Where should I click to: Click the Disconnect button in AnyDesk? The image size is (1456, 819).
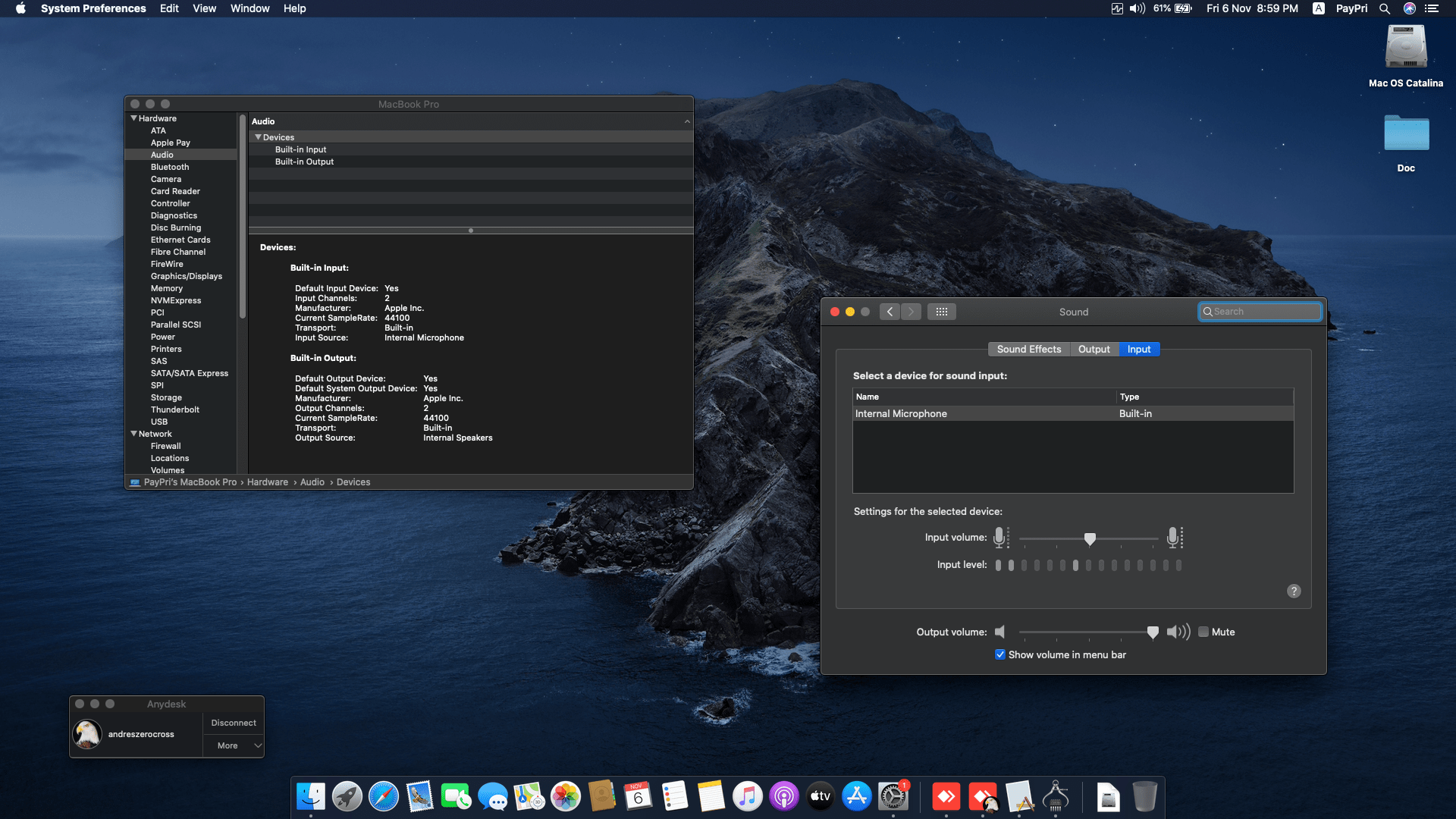coord(234,723)
